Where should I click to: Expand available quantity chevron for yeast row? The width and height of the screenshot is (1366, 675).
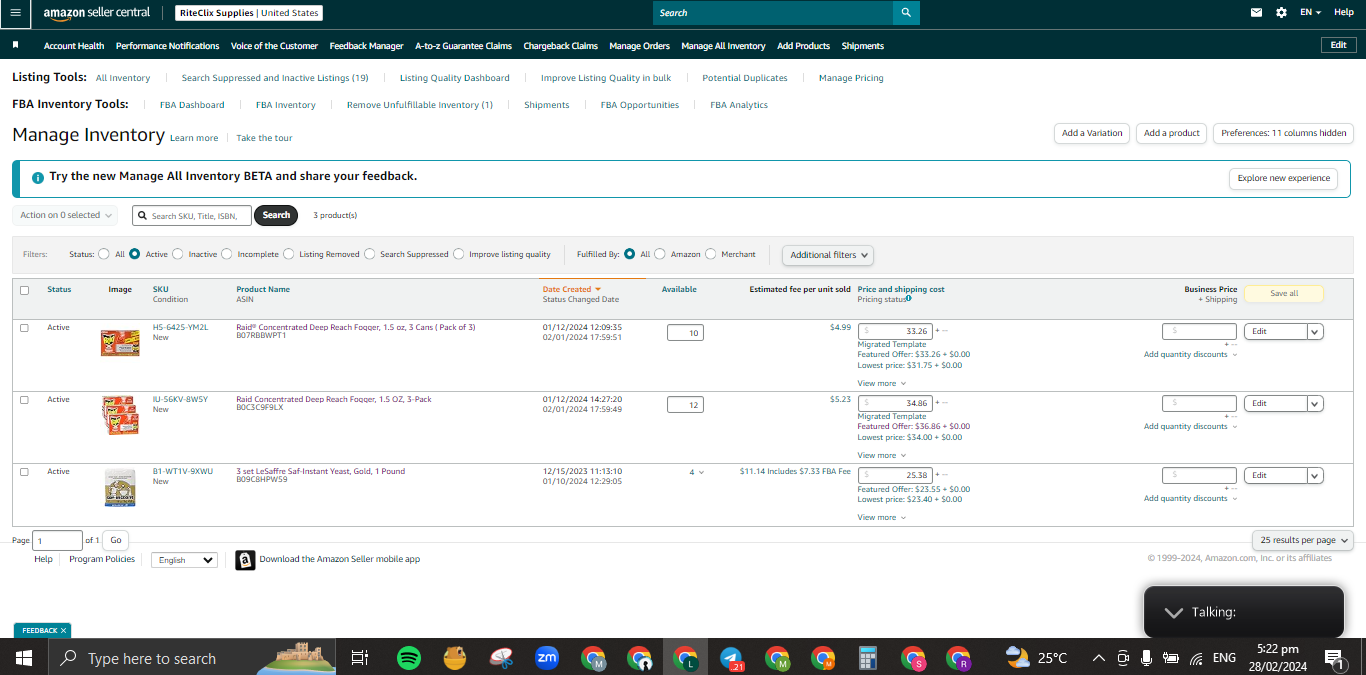701,472
